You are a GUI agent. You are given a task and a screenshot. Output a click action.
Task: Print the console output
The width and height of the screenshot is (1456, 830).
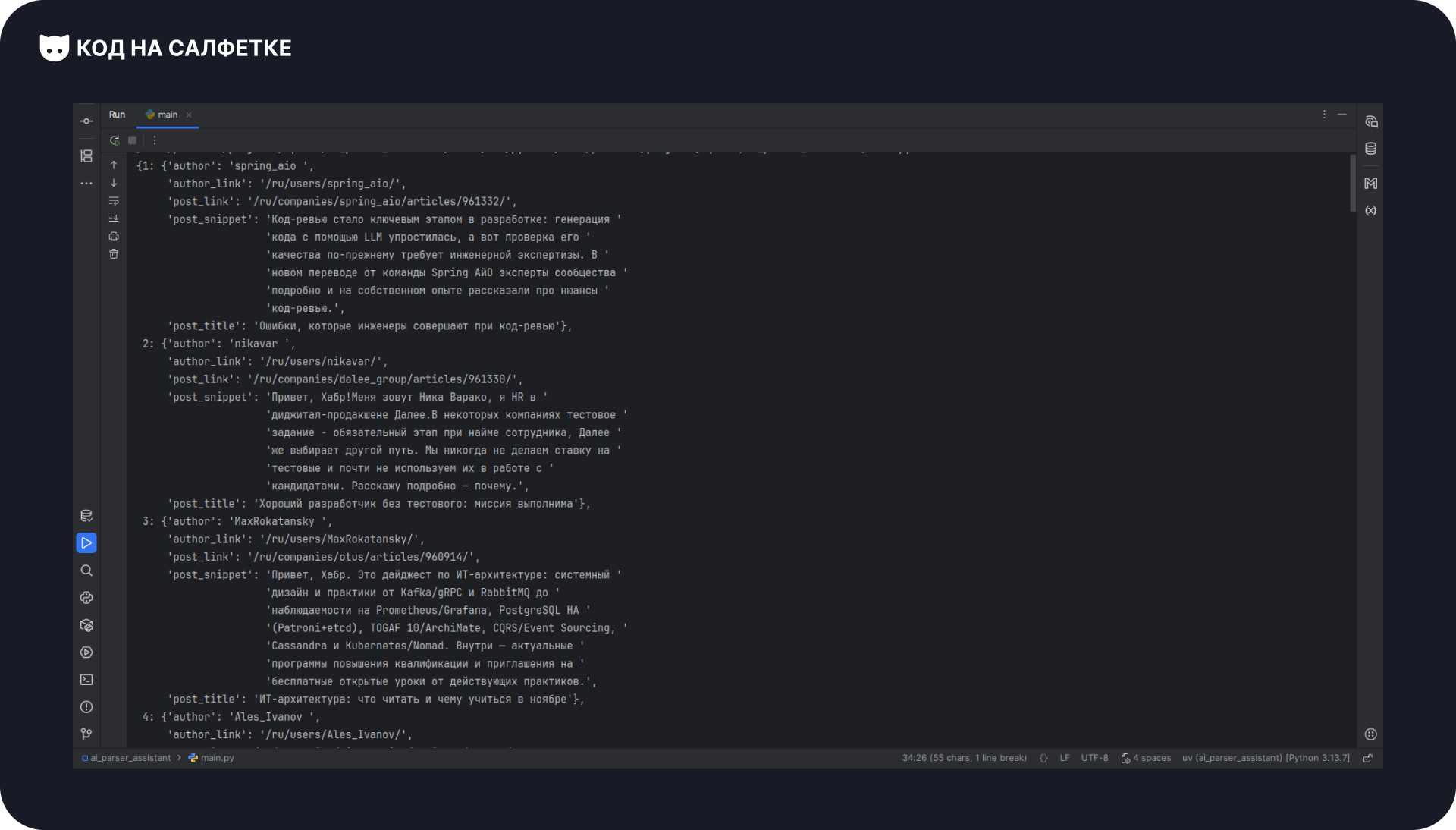pos(114,236)
